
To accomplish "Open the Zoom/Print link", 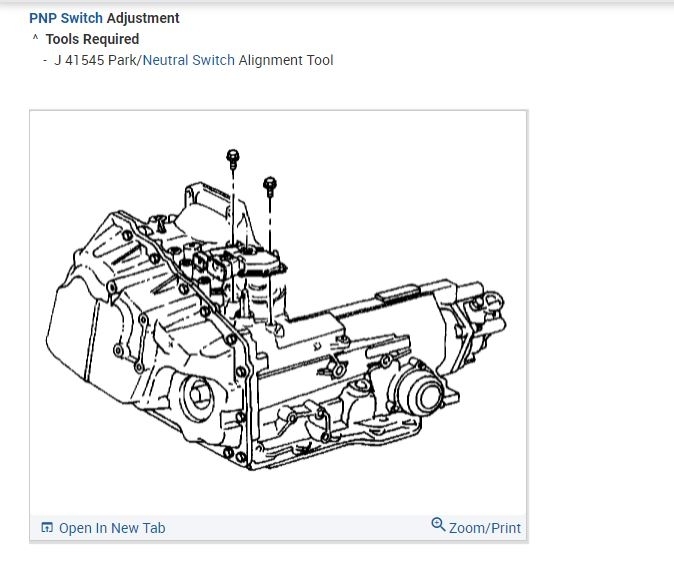I will coord(485,528).
